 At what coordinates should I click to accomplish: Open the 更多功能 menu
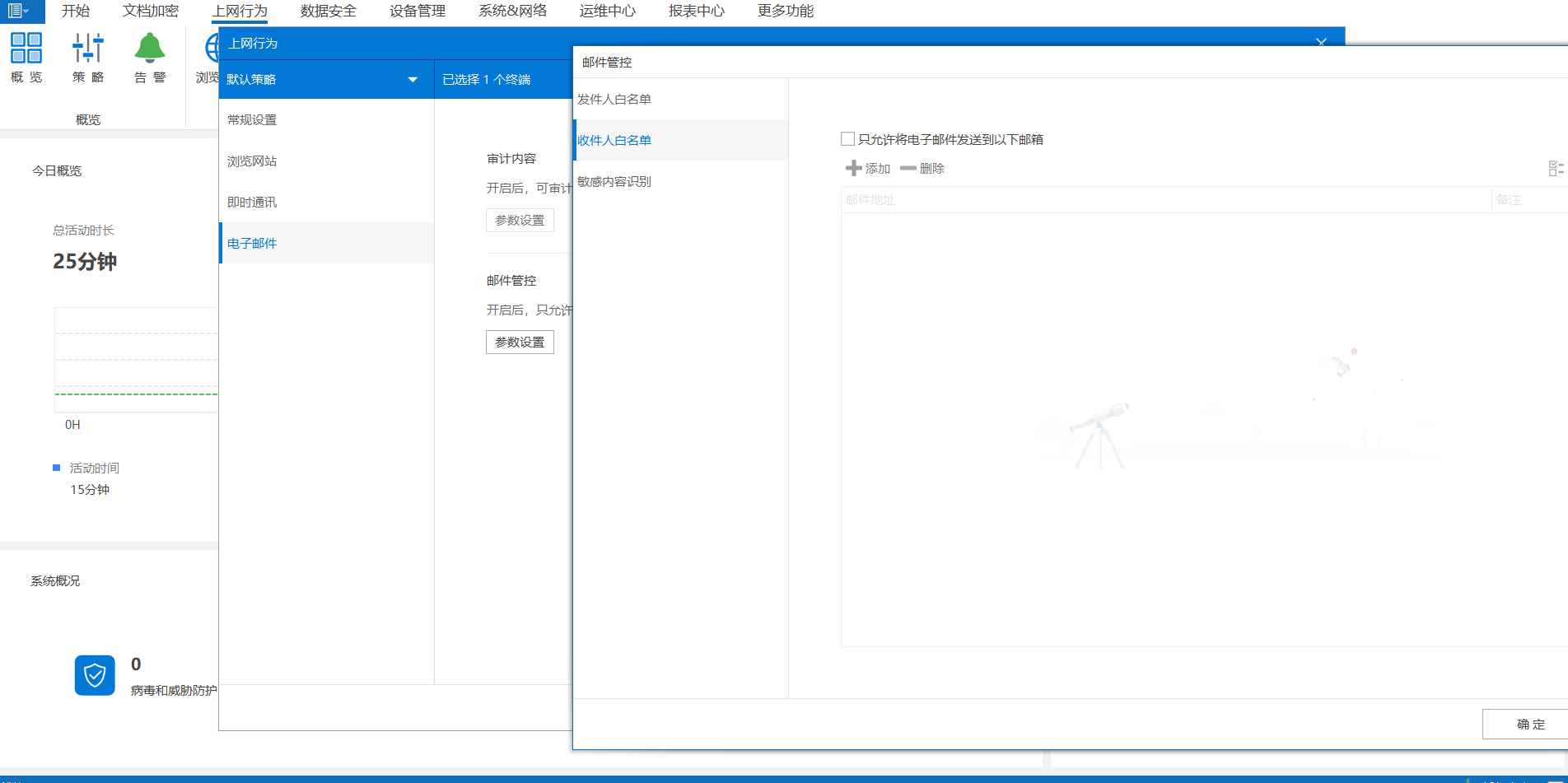[x=786, y=11]
